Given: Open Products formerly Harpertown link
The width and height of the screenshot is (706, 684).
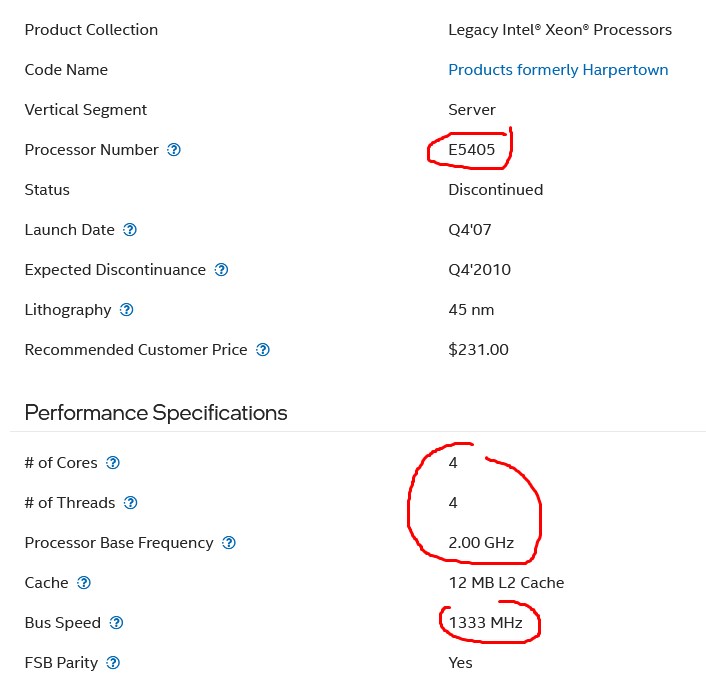Looking at the screenshot, I should click(x=558, y=70).
